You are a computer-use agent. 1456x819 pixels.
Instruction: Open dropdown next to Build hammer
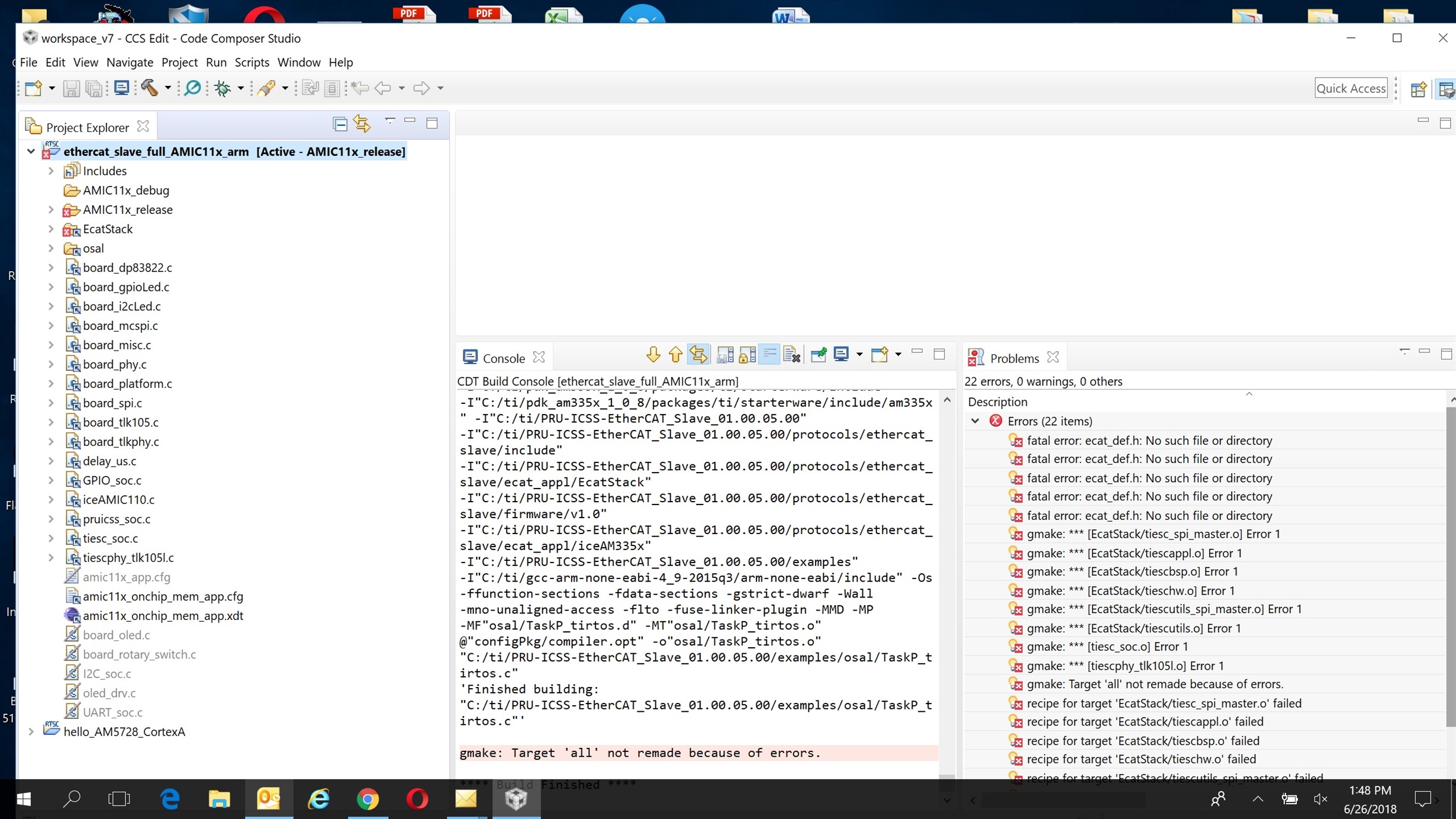point(168,88)
